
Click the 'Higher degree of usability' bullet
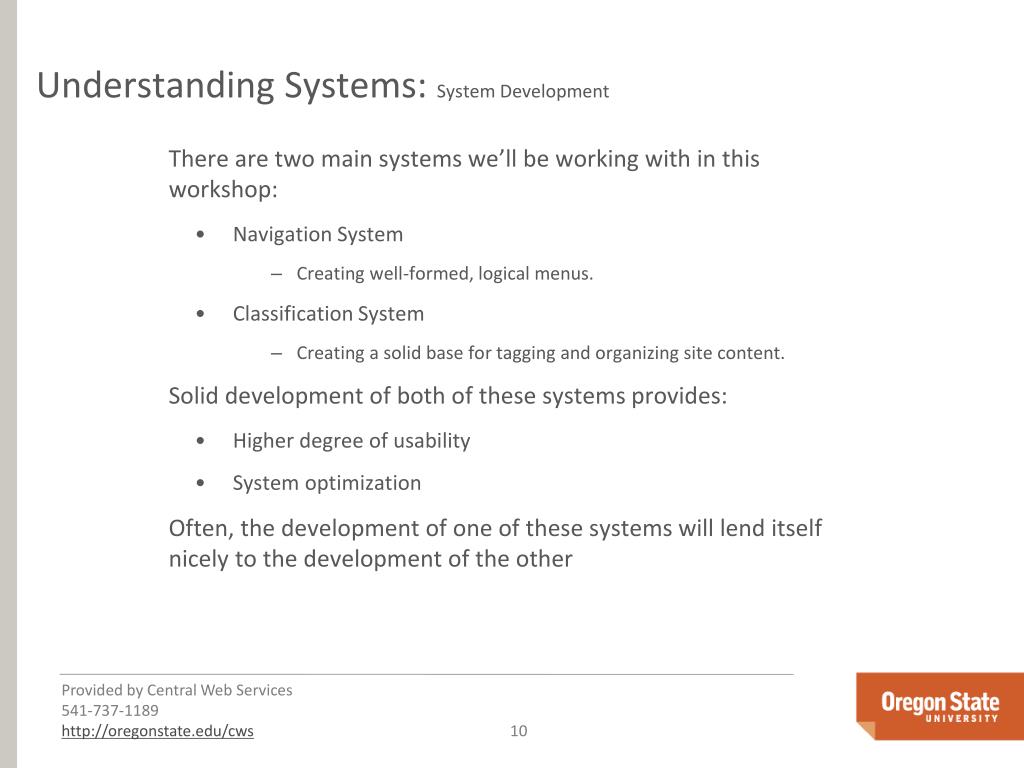click(351, 441)
